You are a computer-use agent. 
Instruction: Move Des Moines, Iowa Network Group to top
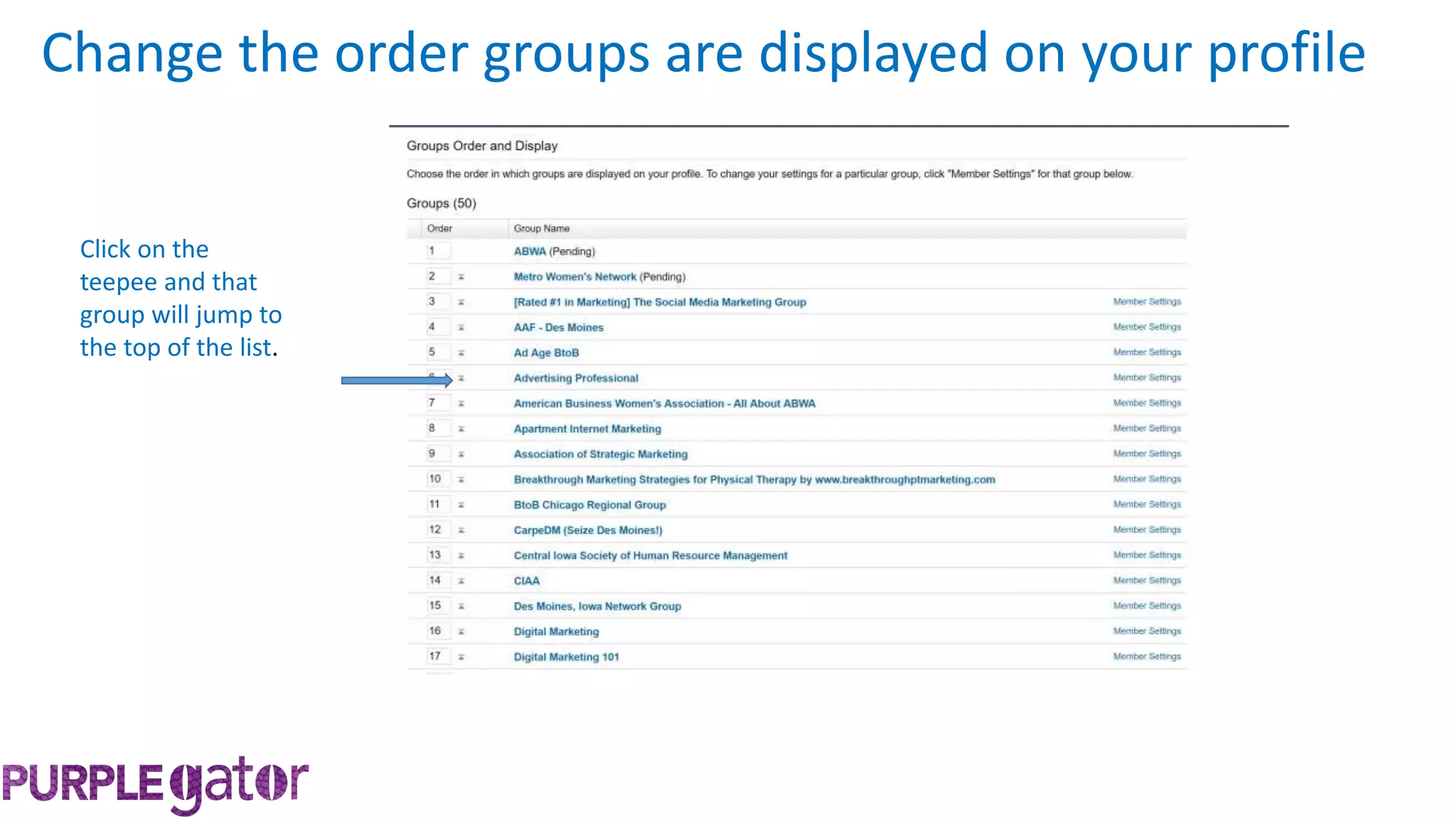(x=461, y=606)
